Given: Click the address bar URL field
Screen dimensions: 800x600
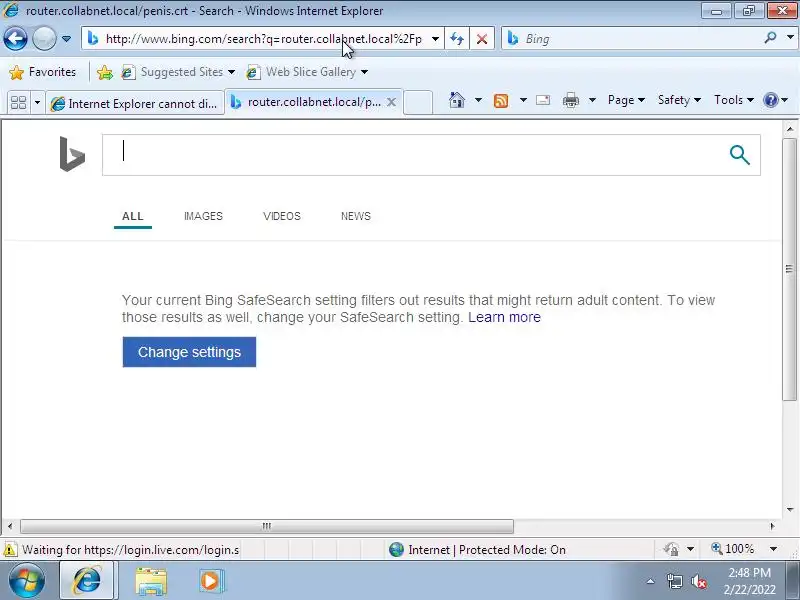Looking at the screenshot, I should click(264, 39).
